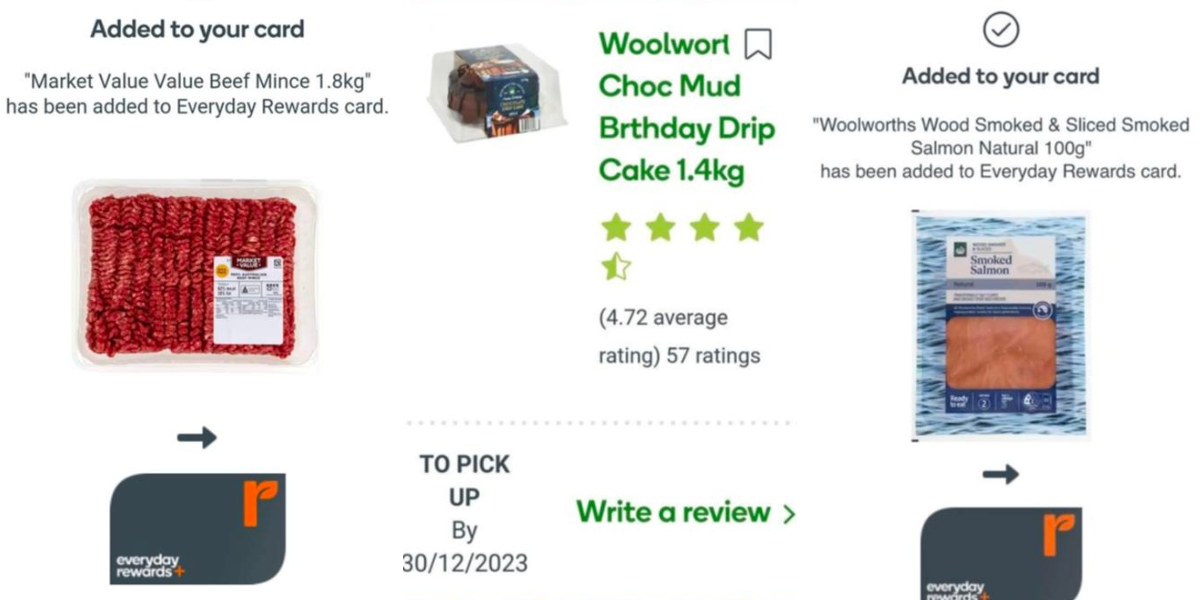Click the 30/12/2023 pickup date
Screen dimensions: 1200x600
point(466,561)
